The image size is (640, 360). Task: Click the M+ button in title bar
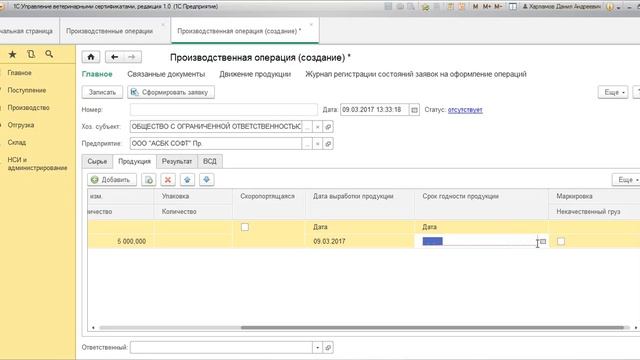487,7
